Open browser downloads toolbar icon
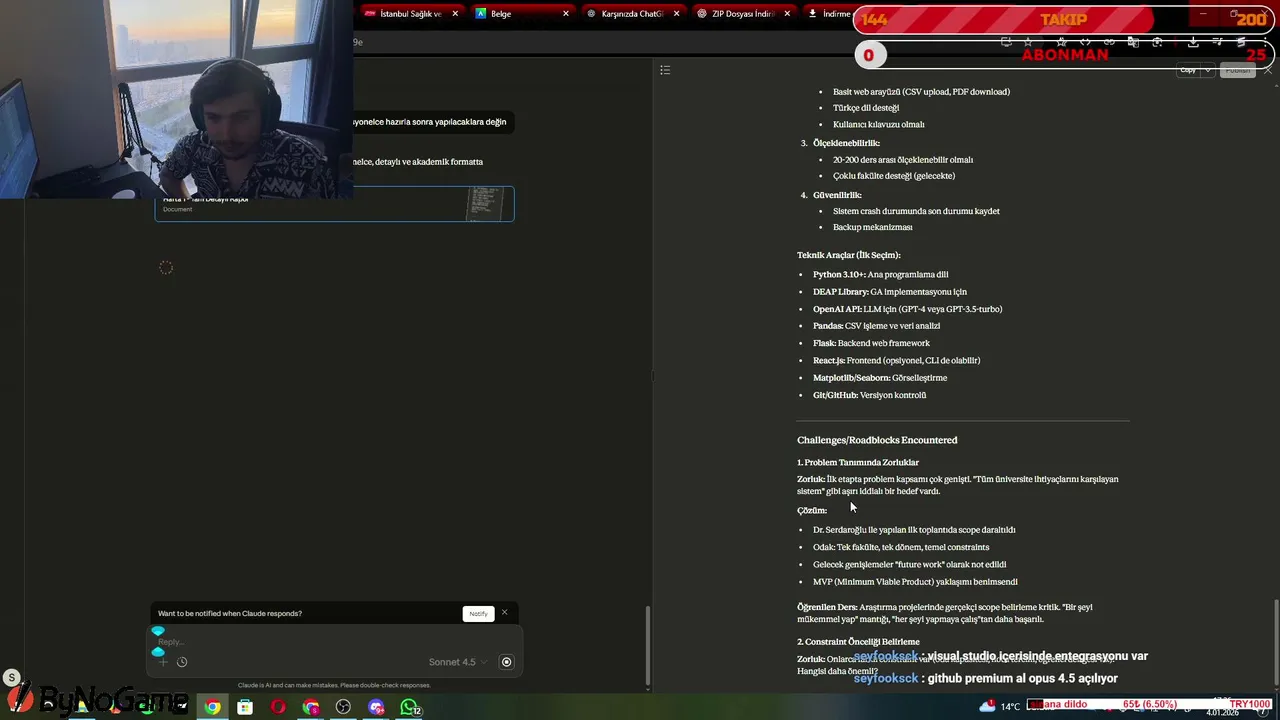Screen dimensions: 1280x720 pos(1193,42)
